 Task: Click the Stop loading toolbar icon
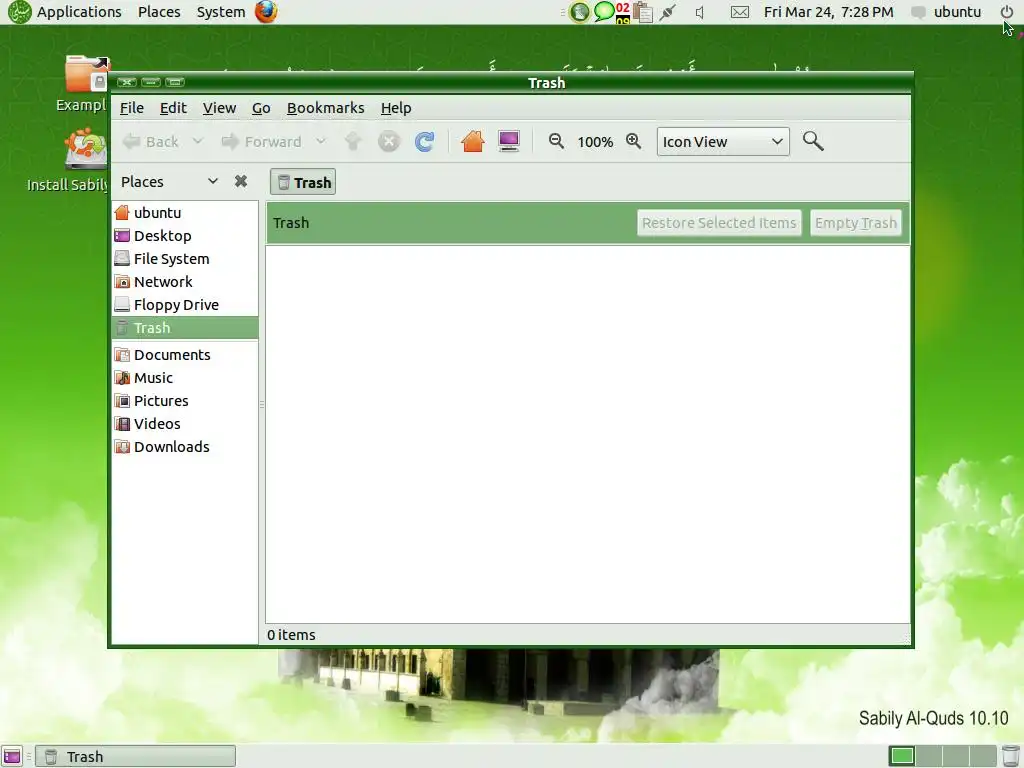click(x=389, y=141)
